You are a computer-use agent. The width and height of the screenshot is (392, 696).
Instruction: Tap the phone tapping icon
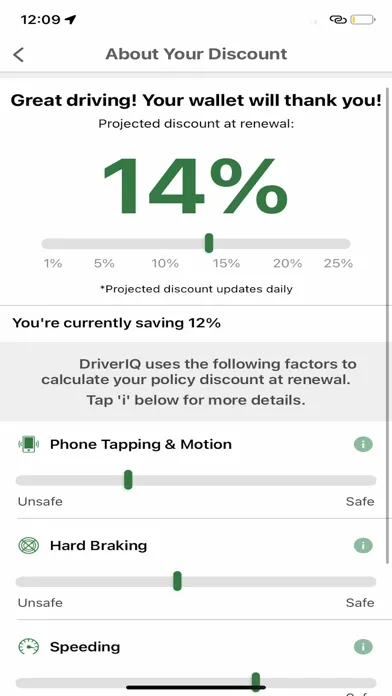(x=29, y=444)
